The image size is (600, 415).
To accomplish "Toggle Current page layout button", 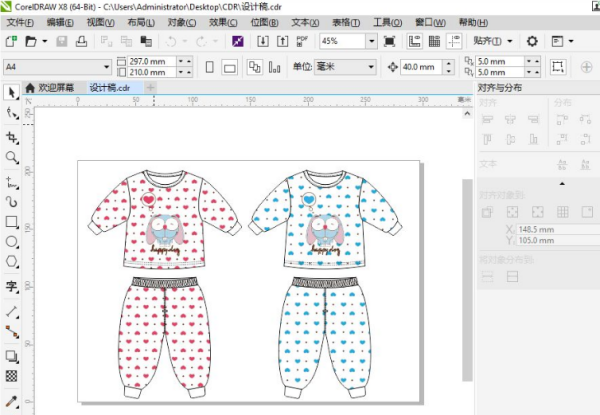I will point(274,67).
